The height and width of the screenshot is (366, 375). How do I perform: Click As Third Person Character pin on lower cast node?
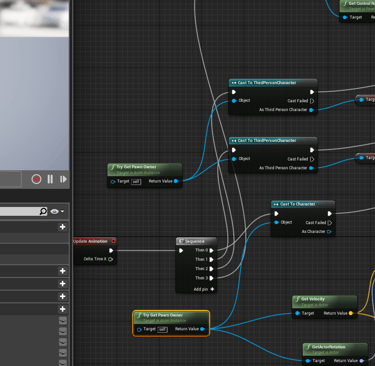311,168
